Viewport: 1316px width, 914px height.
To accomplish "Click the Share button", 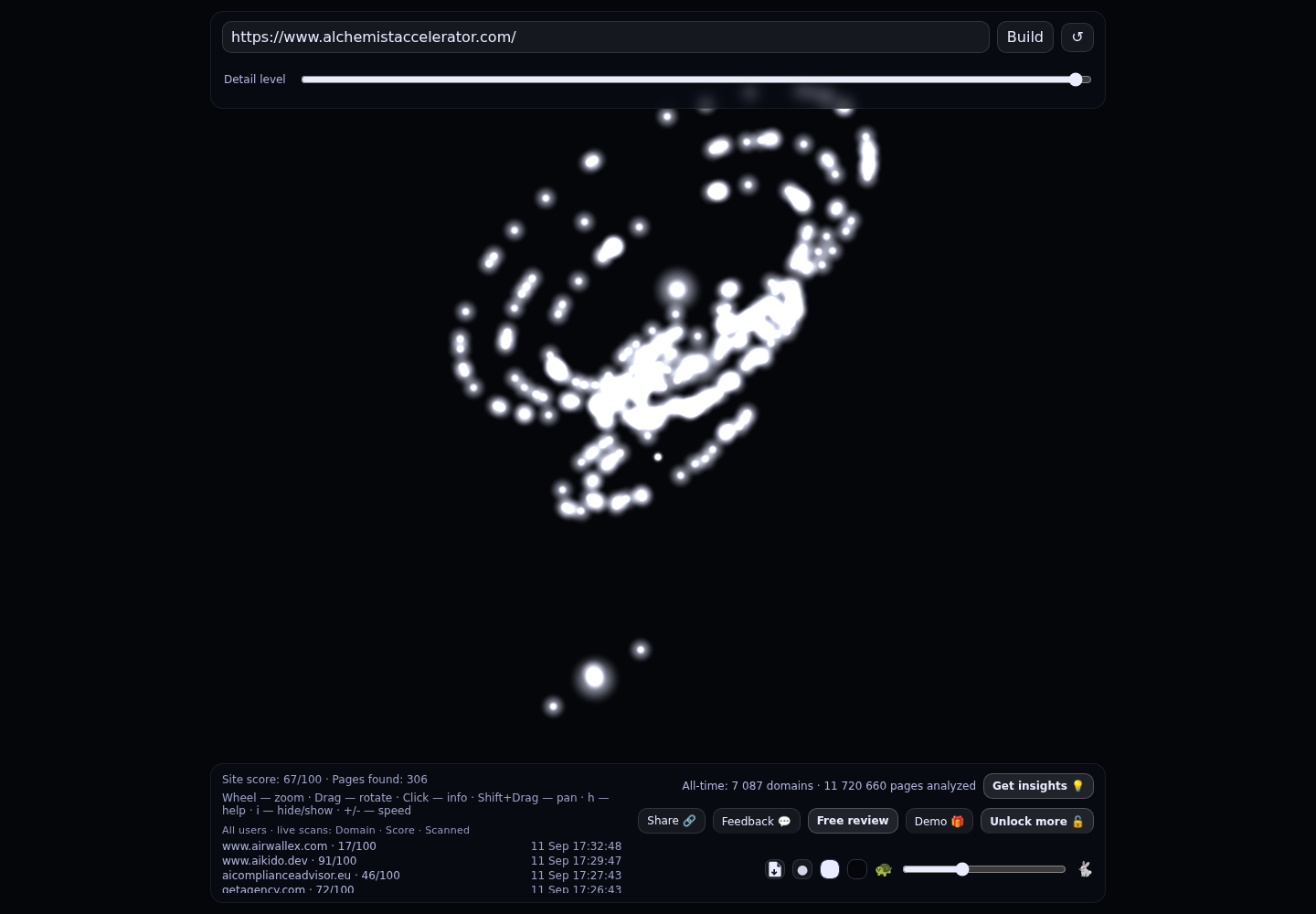I will tap(672, 821).
